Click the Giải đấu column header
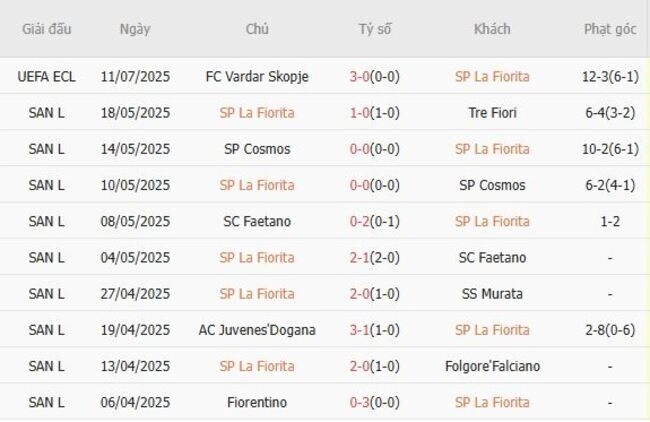The width and height of the screenshot is (650, 422). tap(46, 29)
